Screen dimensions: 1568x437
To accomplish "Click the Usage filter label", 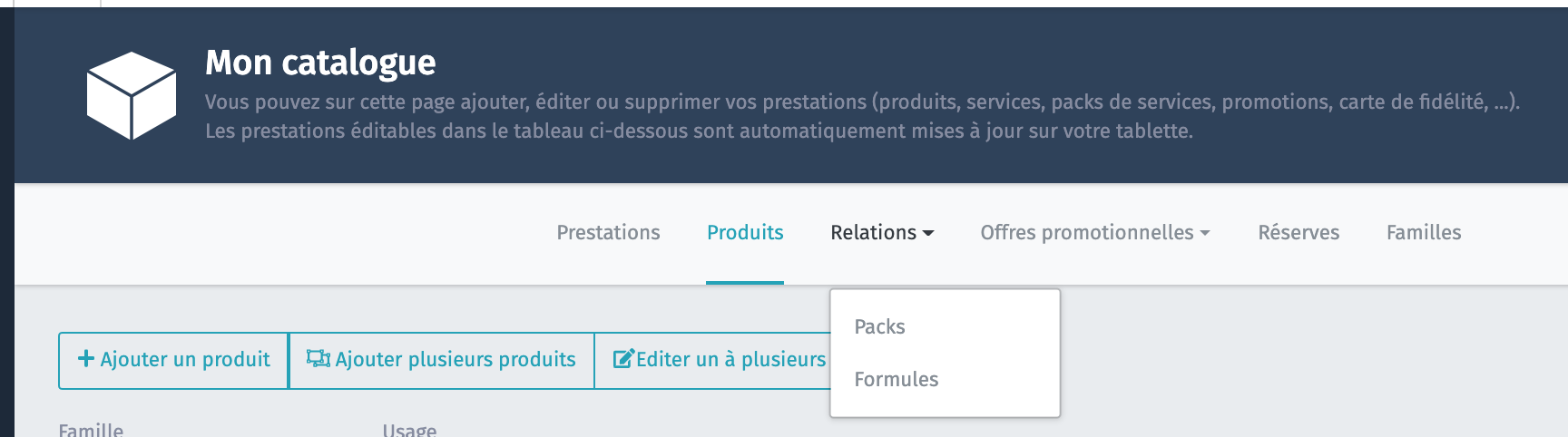I will pyautogui.click(x=409, y=430).
